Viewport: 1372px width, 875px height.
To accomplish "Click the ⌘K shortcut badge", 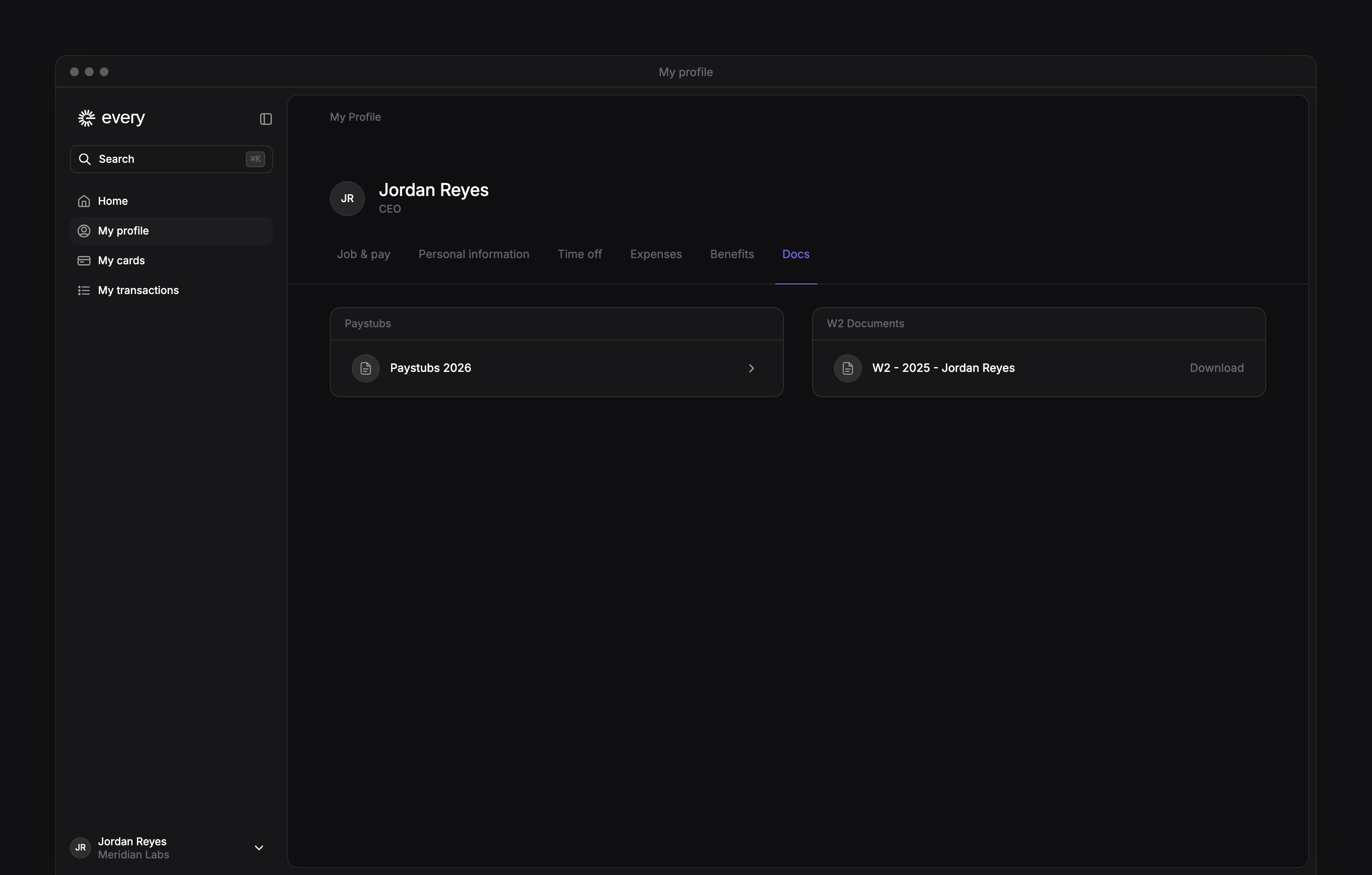I will pos(255,159).
